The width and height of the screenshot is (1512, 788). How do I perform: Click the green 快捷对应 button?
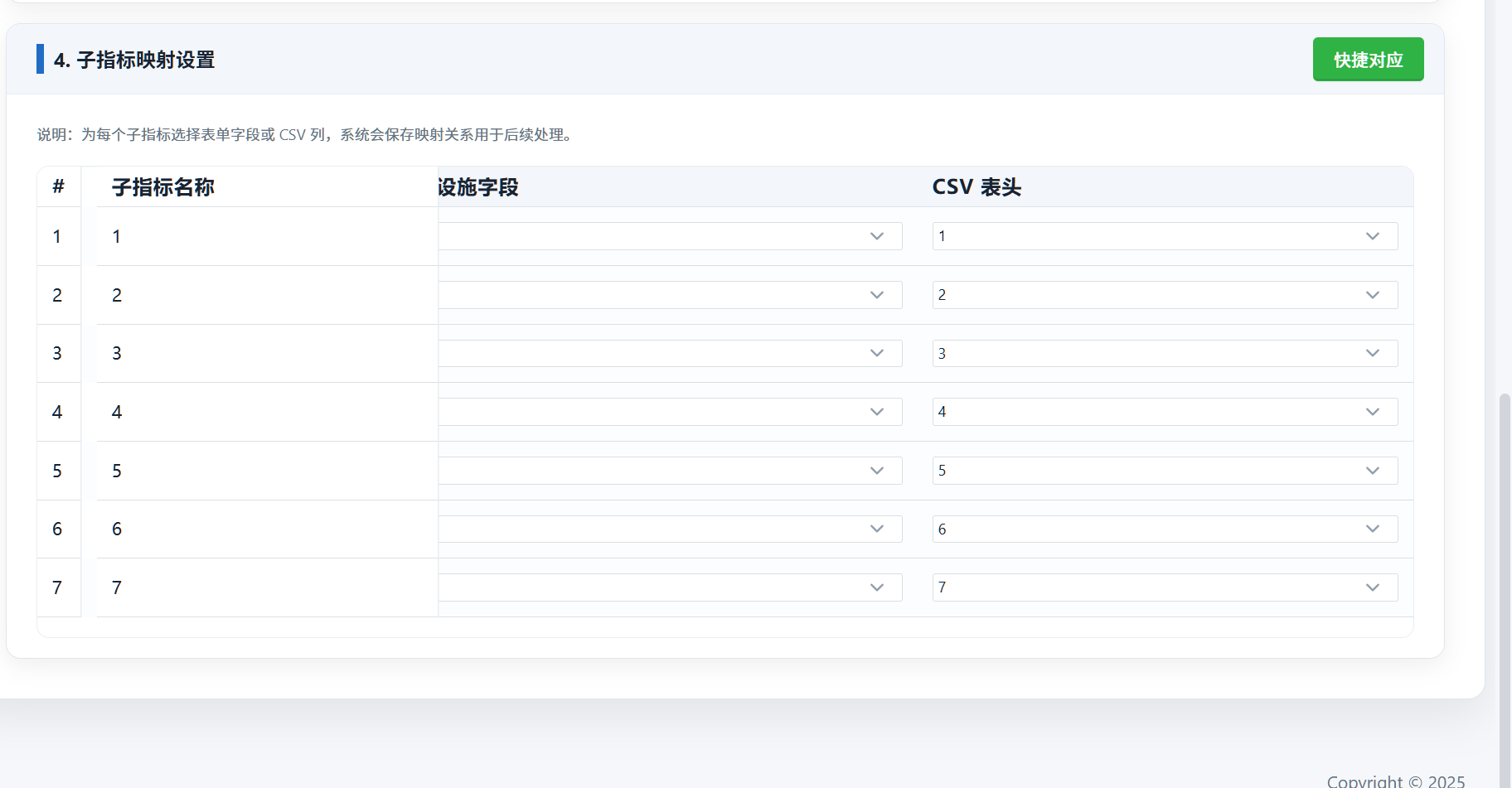(1368, 60)
